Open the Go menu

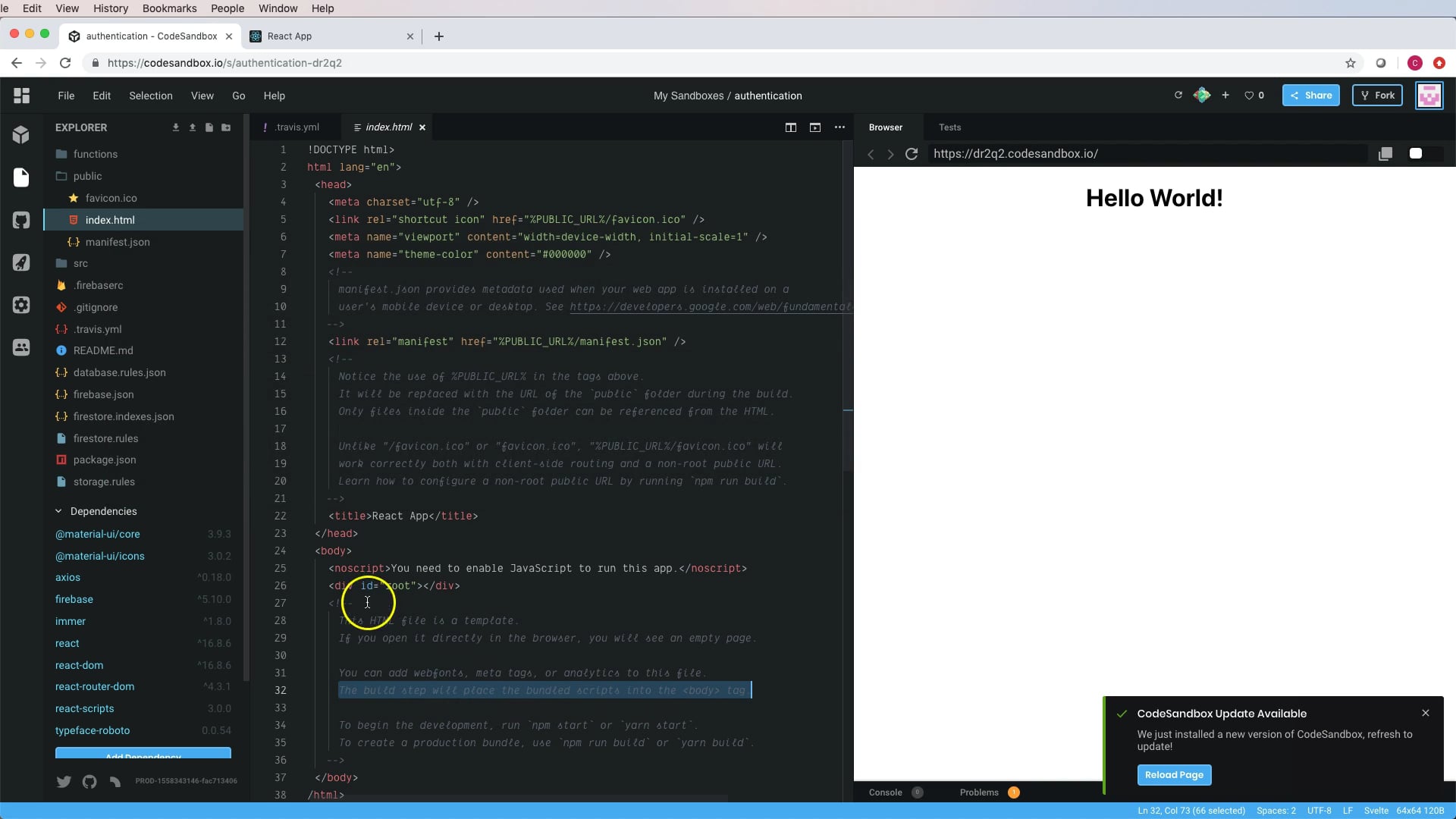(239, 96)
